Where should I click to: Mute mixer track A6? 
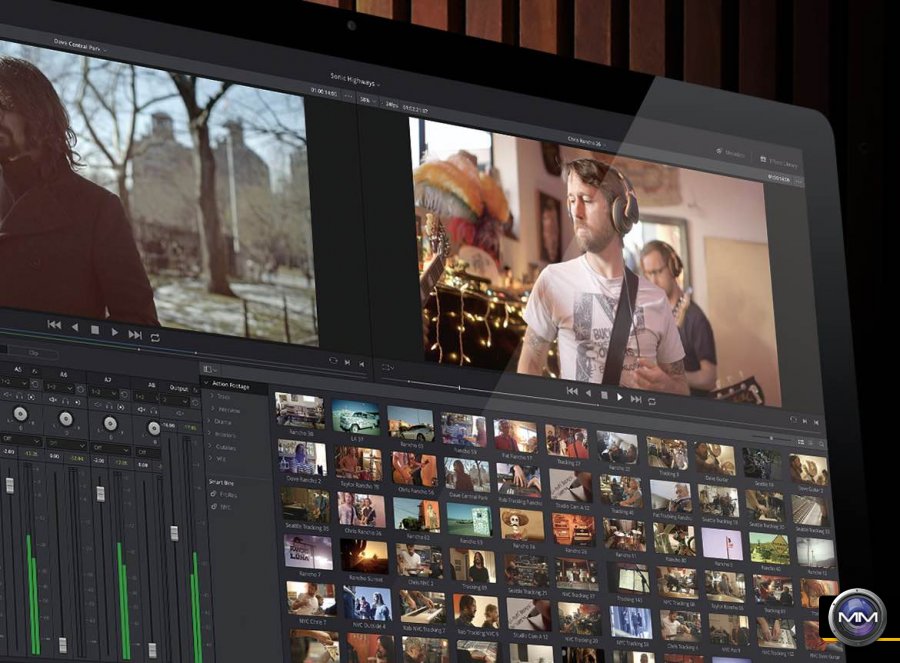click(53, 399)
